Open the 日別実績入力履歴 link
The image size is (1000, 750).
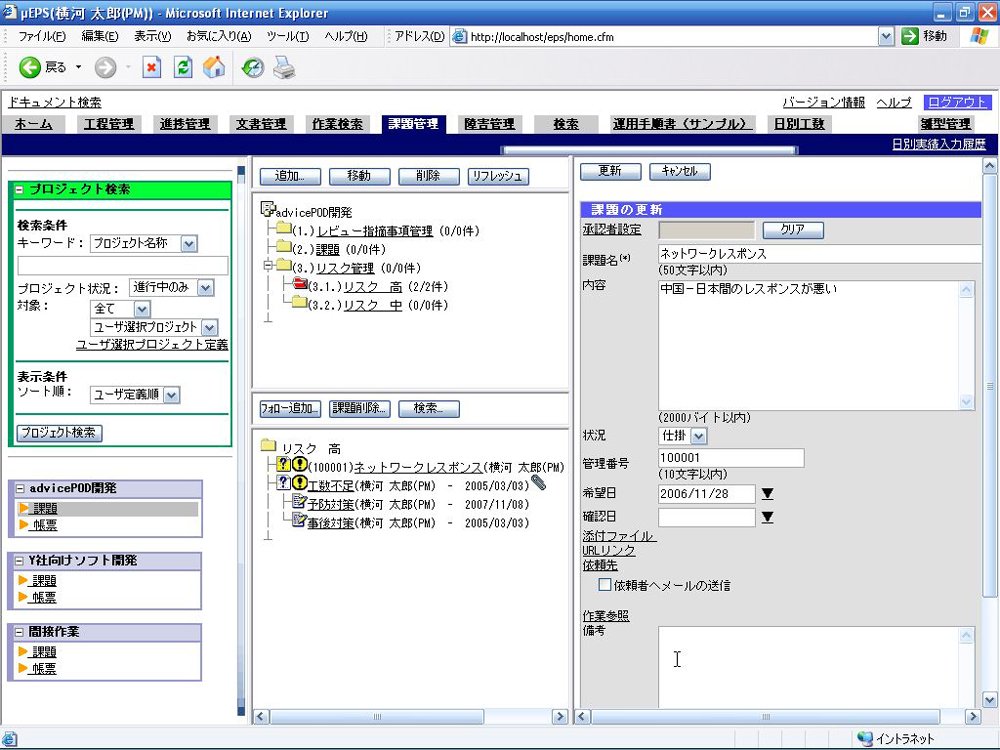point(939,144)
